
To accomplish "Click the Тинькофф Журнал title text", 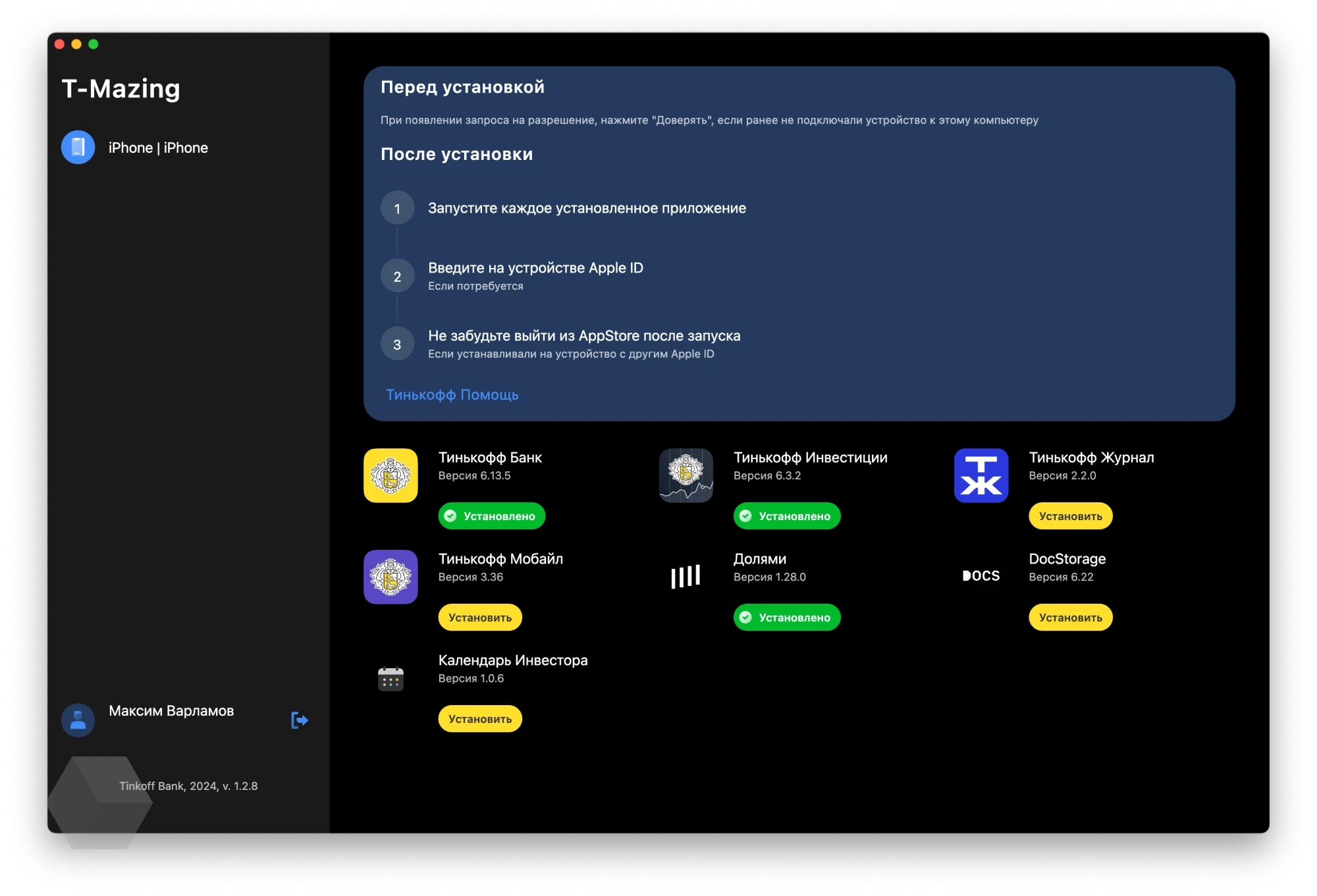I will [1091, 458].
